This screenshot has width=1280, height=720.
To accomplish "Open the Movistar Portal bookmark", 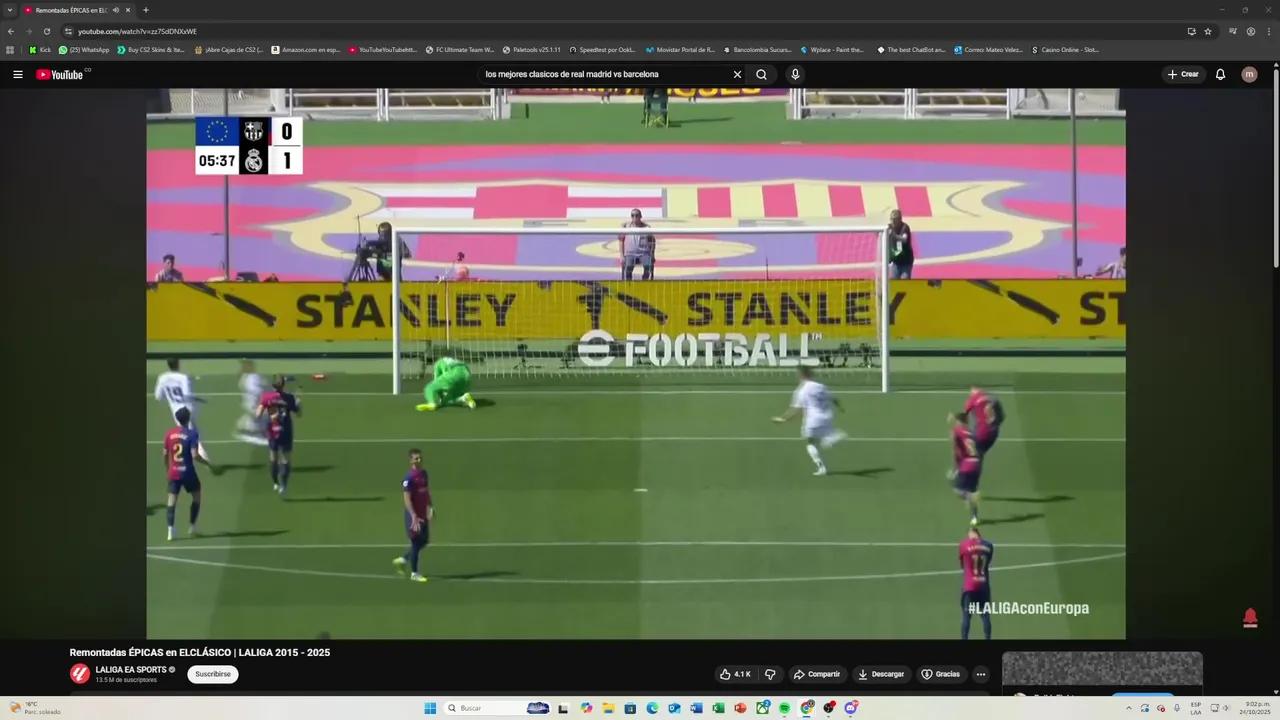I will click(679, 49).
